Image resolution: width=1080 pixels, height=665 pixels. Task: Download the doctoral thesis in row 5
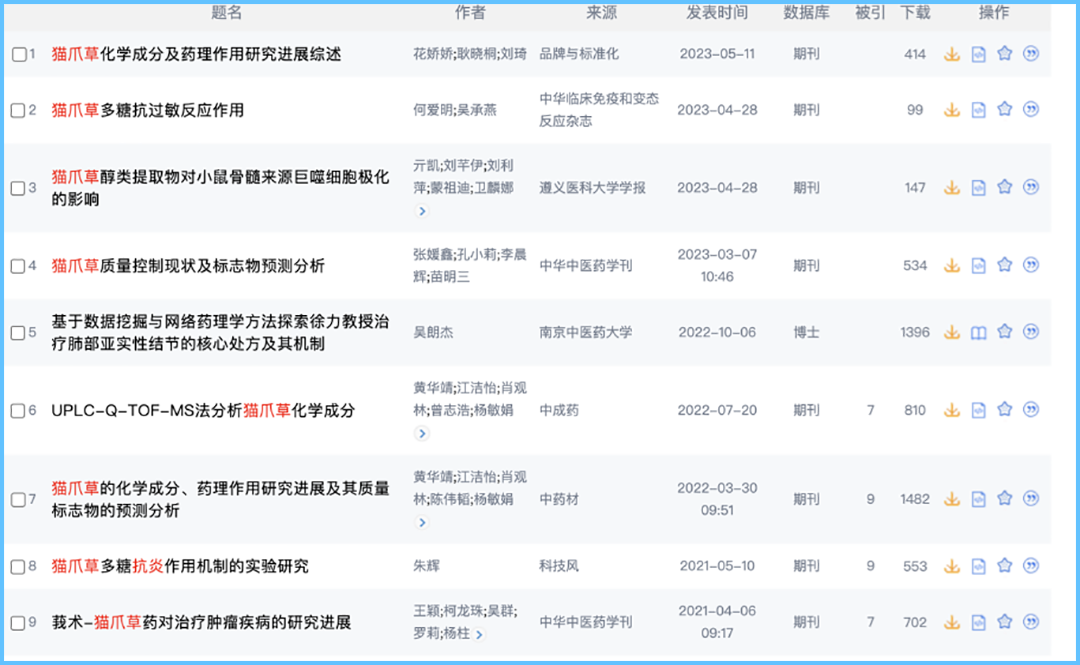(952, 332)
